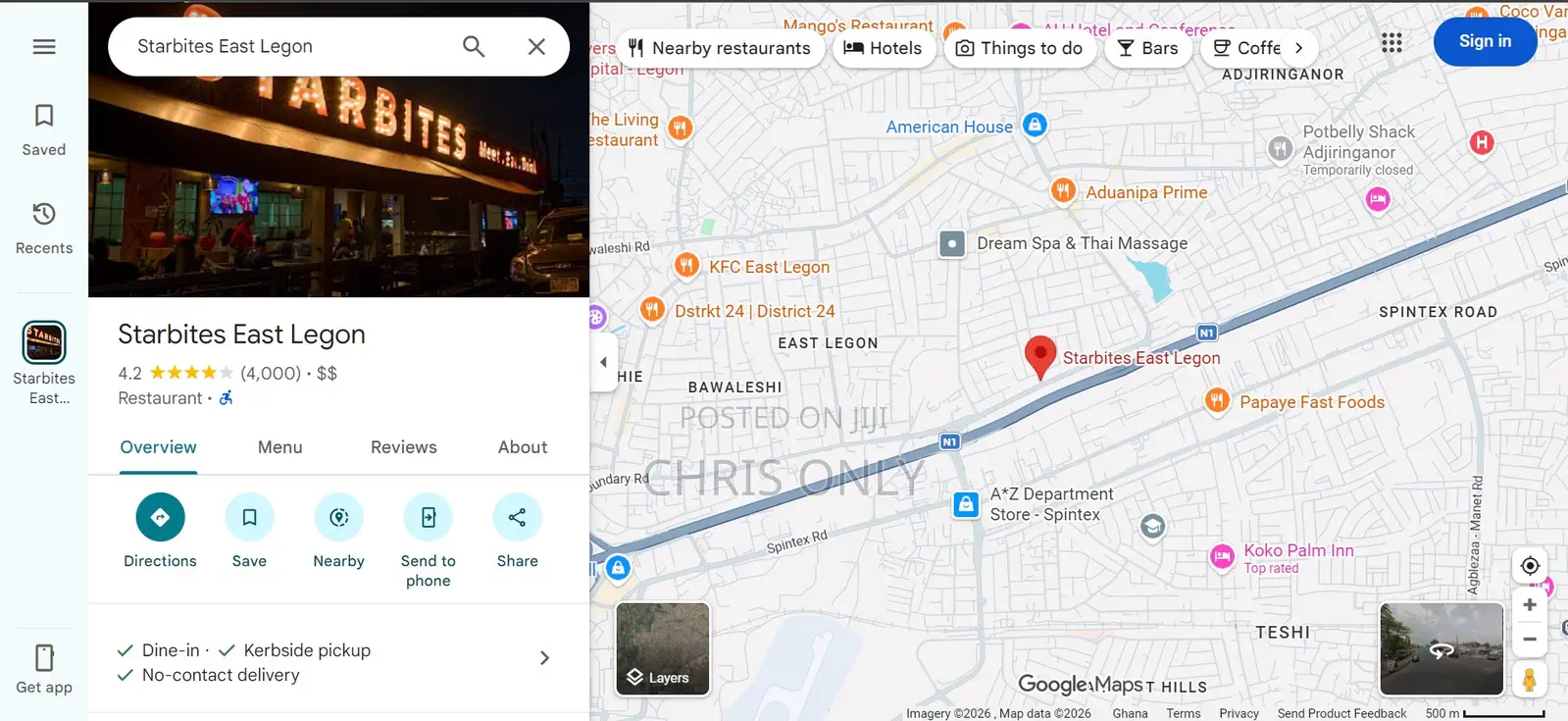Share the Starbites location
The width and height of the screenshot is (1568, 721).
pyautogui.click(x=518, y=531)
